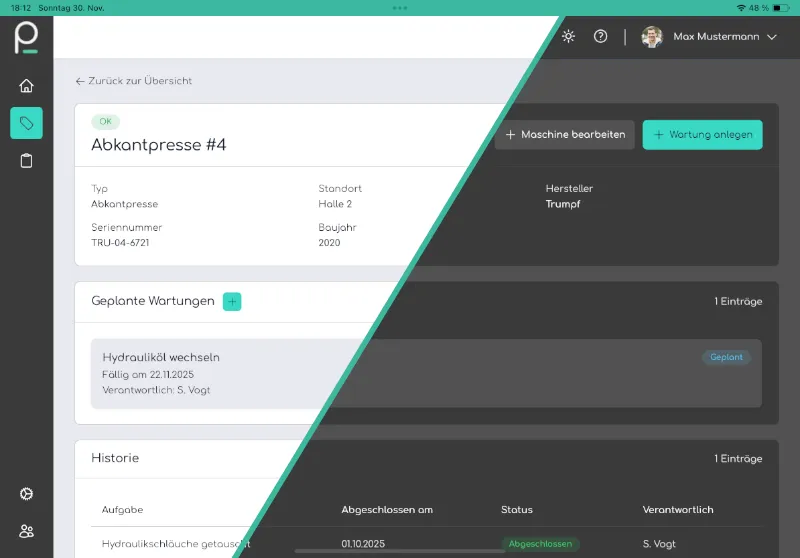800x558 pixels.
Task: Click the Geplante Wartungen heading
Action: (153, 301)
